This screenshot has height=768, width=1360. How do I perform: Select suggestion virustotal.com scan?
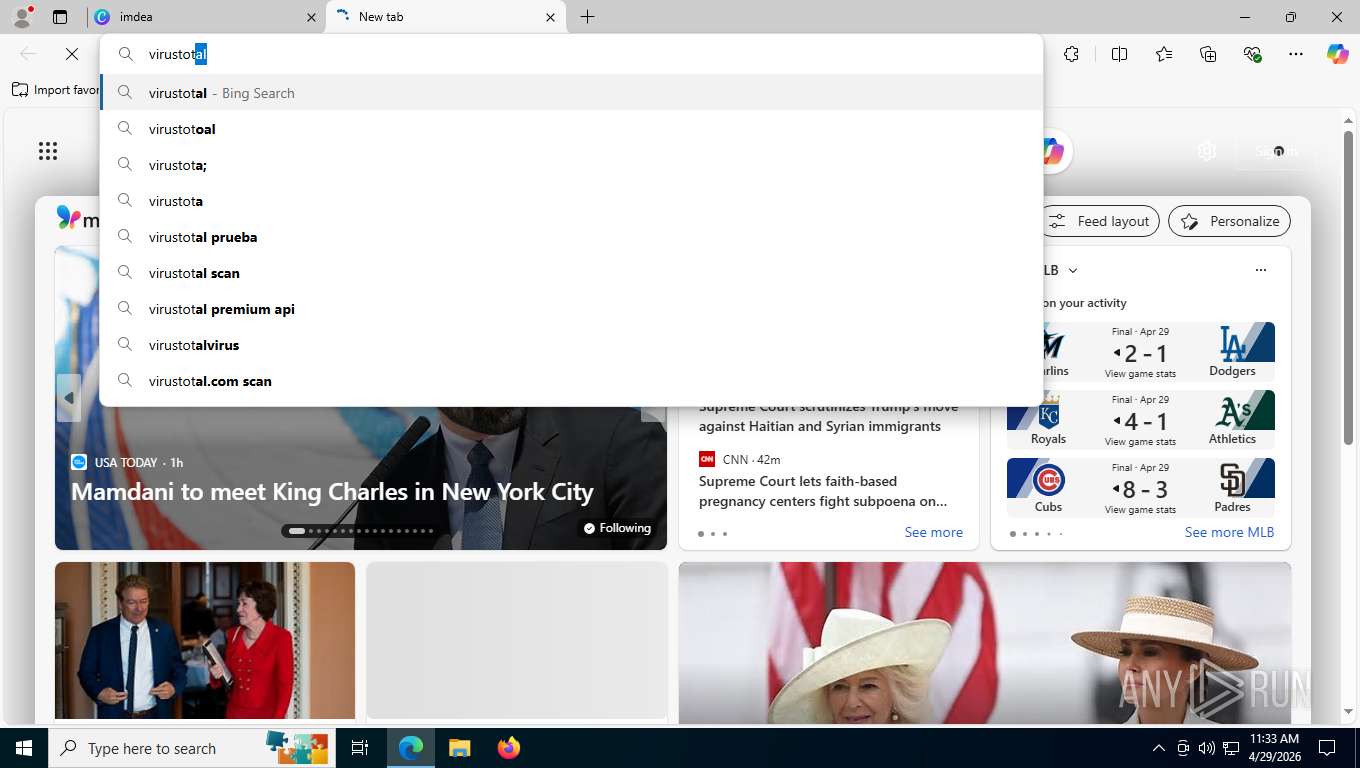pos(572,381)
